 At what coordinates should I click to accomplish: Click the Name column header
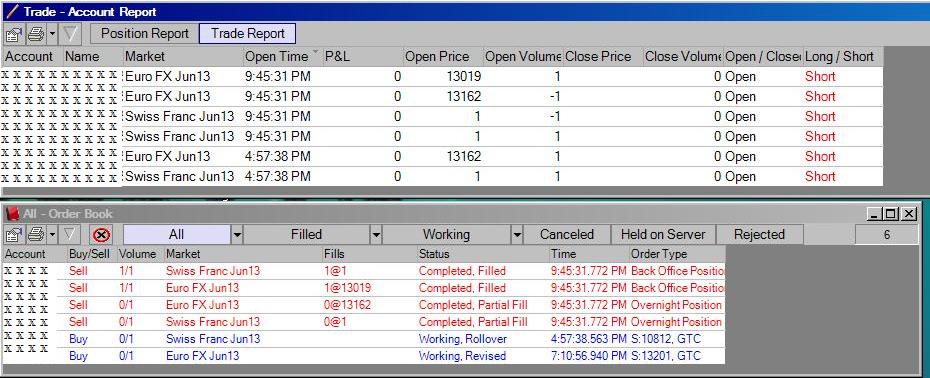(x=93, y=56)
